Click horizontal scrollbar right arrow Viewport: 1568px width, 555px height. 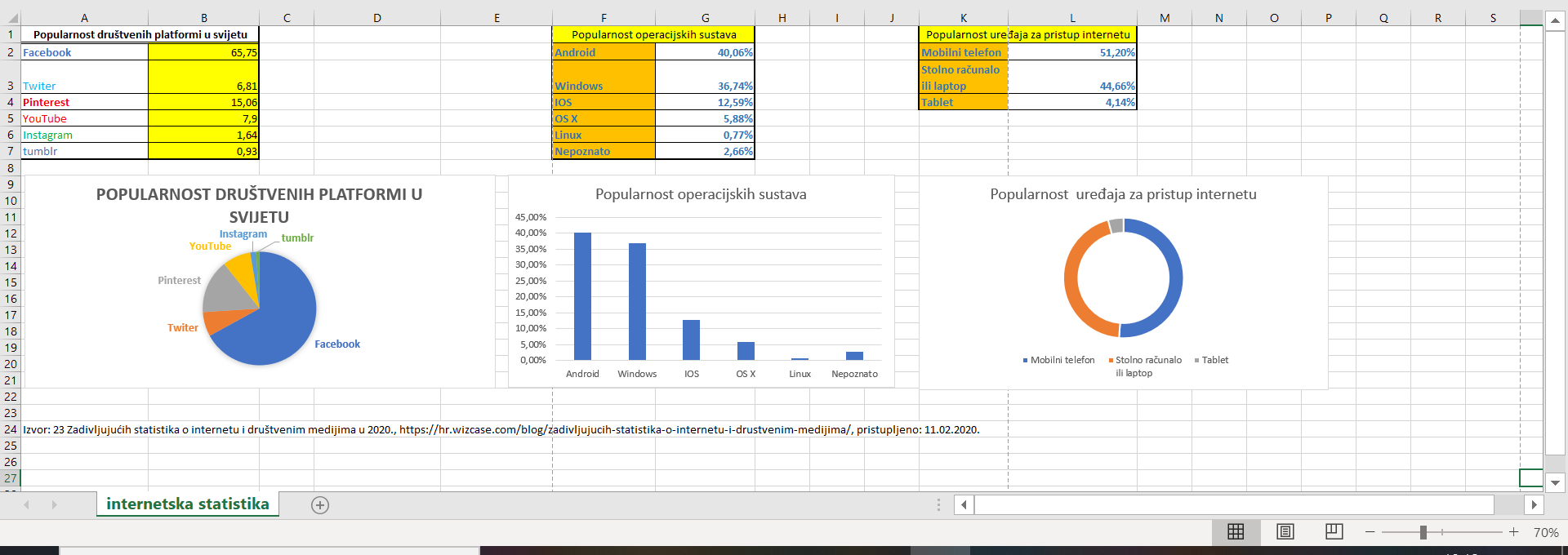pyautogui.click(x=1534, y=505)
